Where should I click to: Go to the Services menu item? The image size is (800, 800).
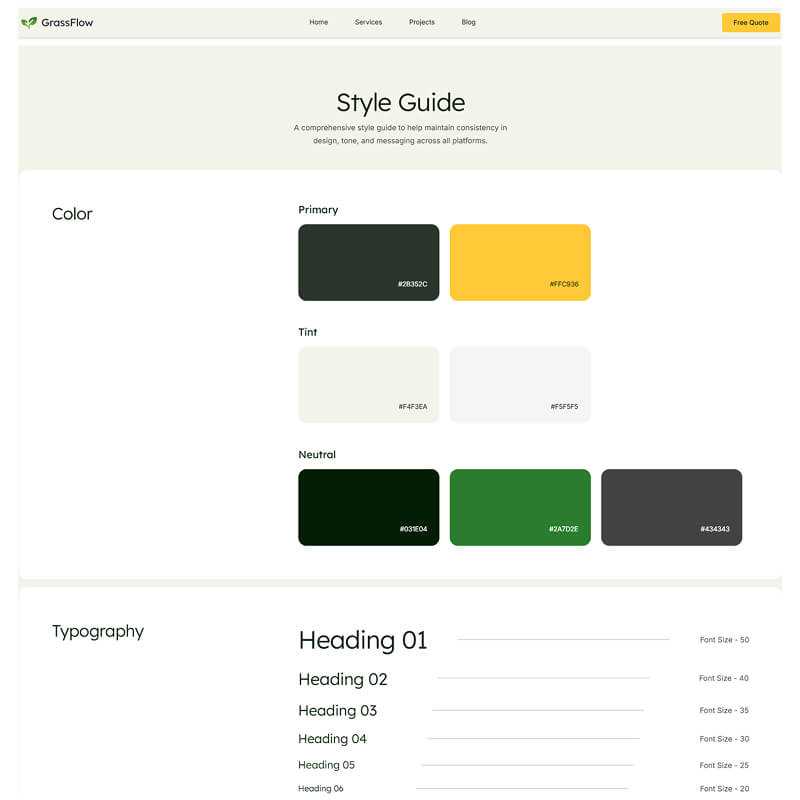pyautogui.click(x=368, y=22)
